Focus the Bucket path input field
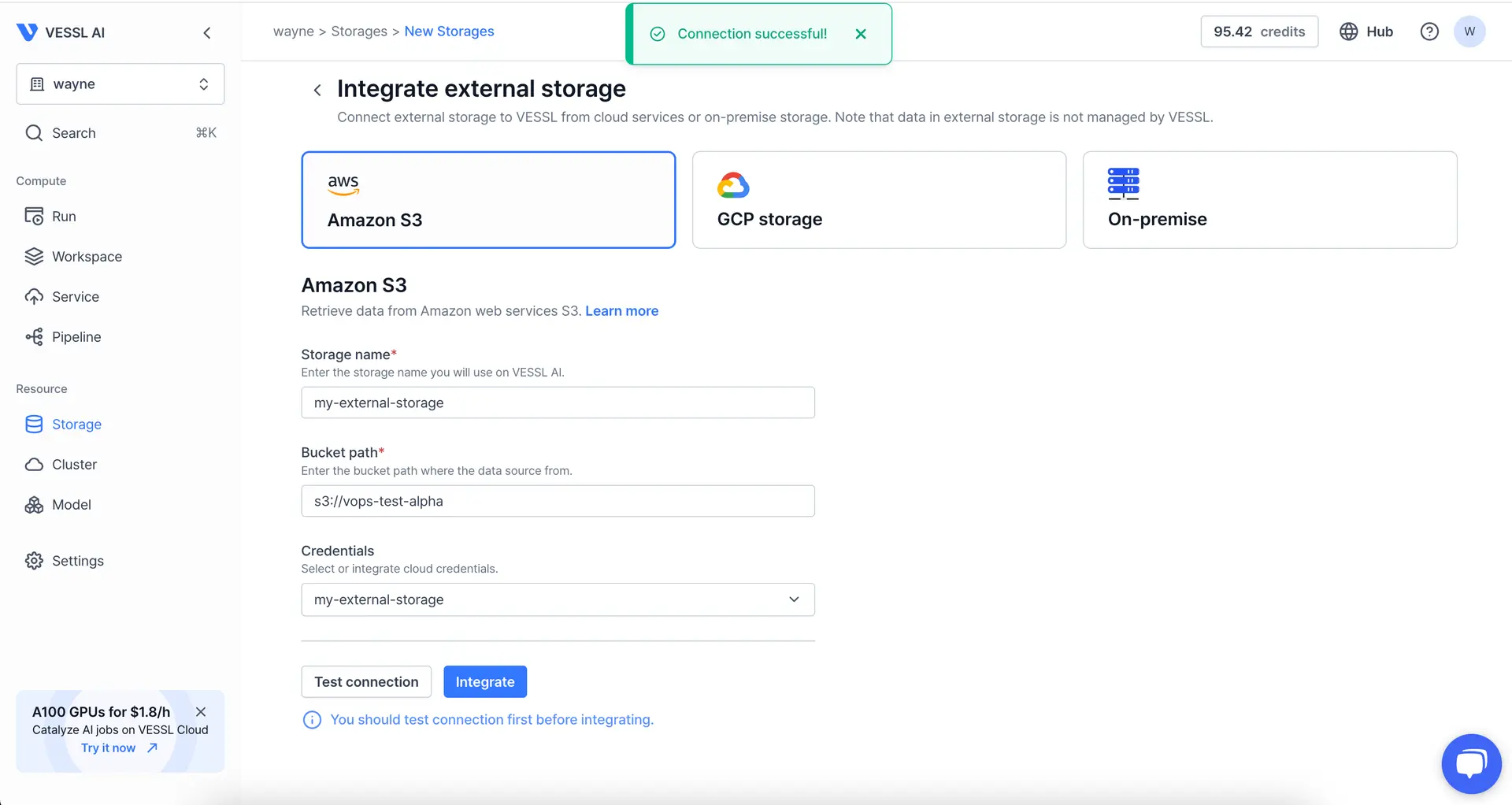This screenshot has height=805, width=1512. (x=558, y=501)
